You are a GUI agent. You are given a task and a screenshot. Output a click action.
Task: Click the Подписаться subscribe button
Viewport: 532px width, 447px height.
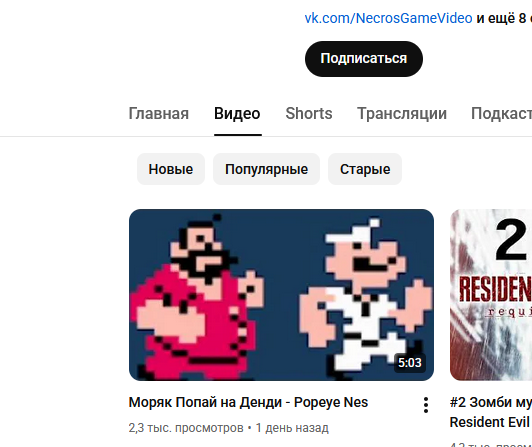[x=364, y=59]
